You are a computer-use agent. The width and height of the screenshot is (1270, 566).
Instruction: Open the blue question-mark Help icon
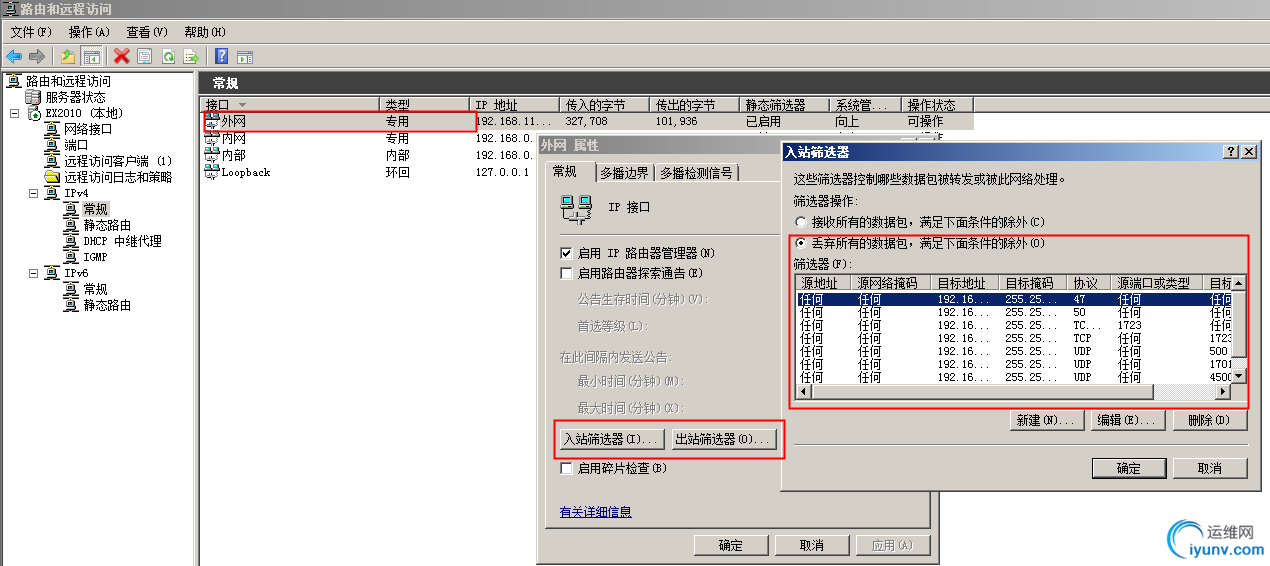(x=222, y=57)
